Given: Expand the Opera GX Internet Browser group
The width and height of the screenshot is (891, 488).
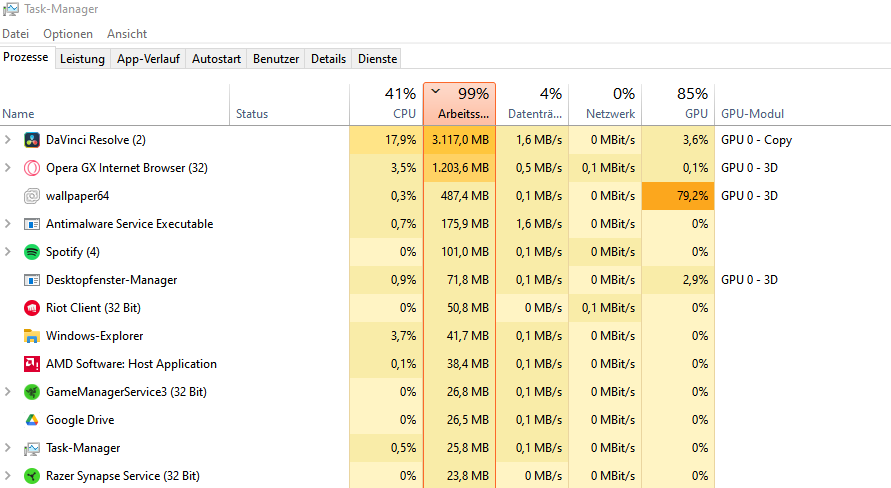Looking at the screenshot, I should (x=7, y=168).
